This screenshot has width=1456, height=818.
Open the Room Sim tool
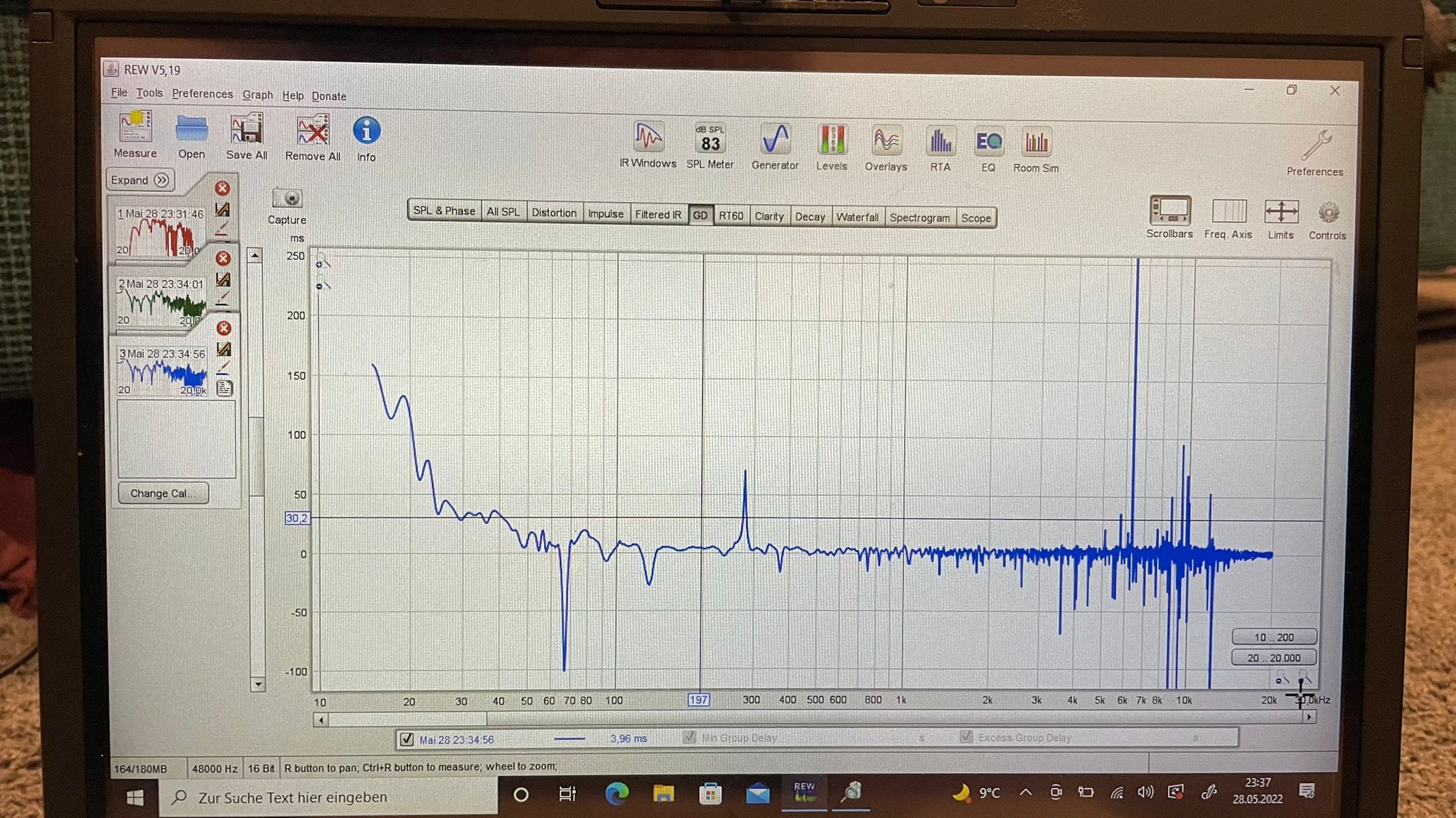1036,143
